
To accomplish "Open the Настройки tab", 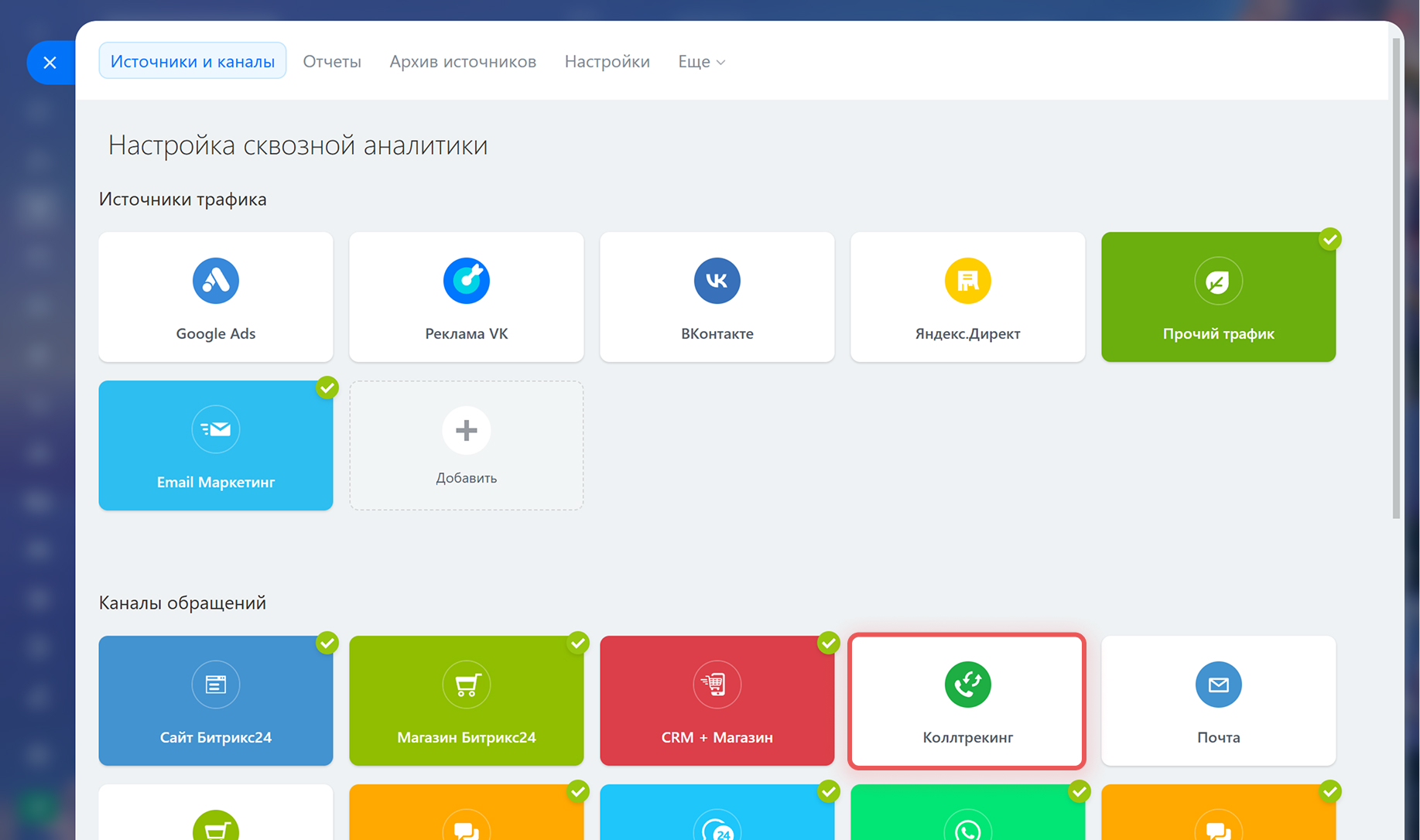I will (607, 62).
